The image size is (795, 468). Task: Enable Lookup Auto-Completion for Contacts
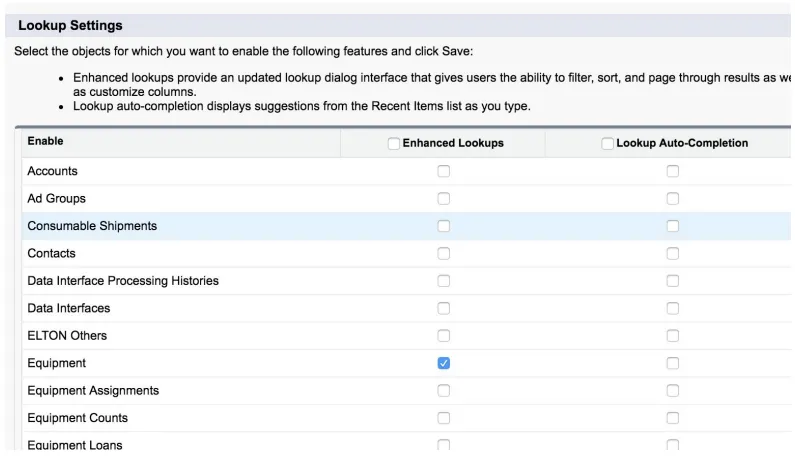click(x=673, y=254)
